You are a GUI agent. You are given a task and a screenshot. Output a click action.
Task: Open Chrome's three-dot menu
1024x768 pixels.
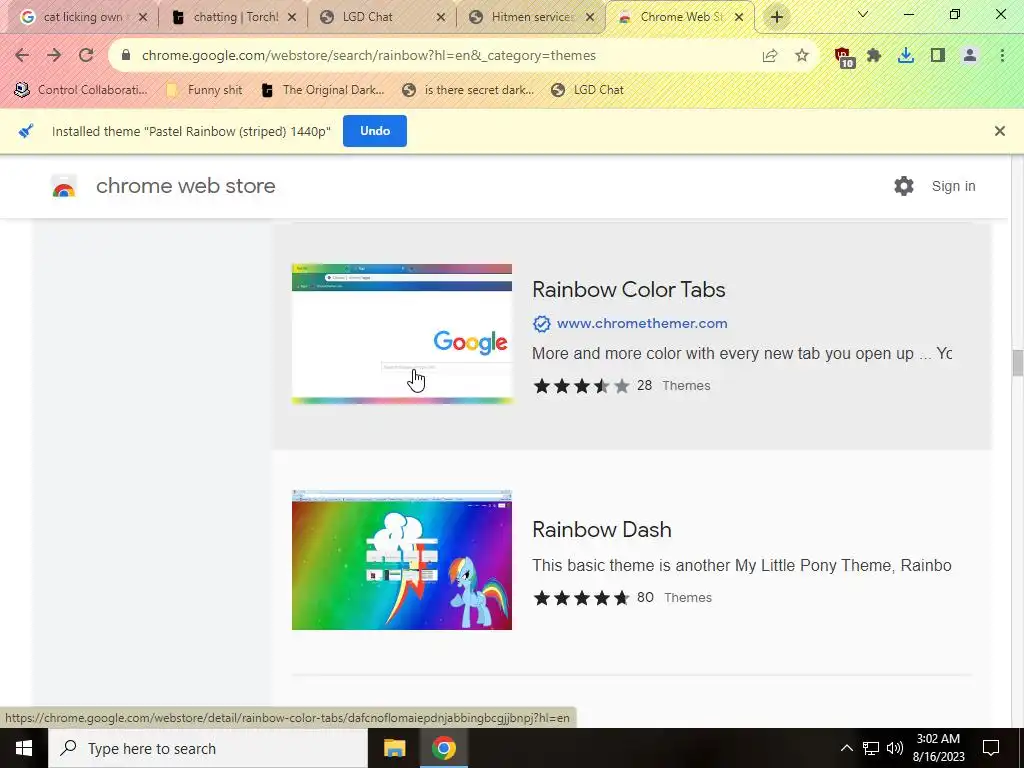click(1002, 56)
